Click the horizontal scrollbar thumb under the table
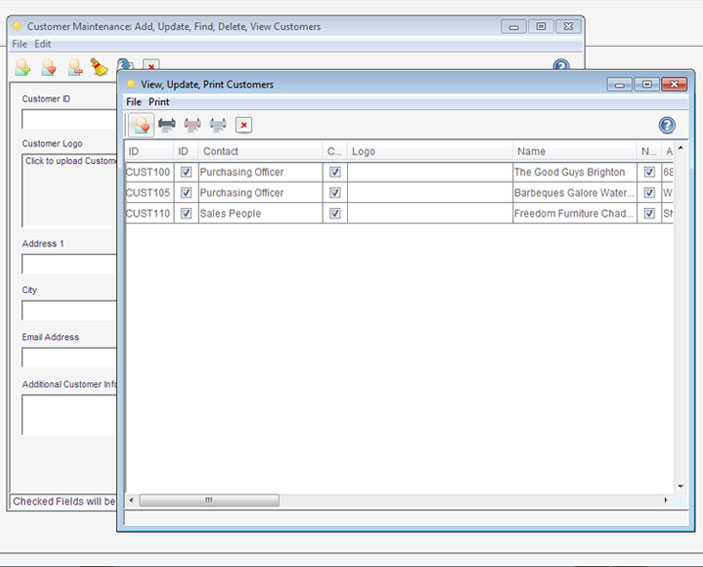703x567 pixels. [209, 500]
